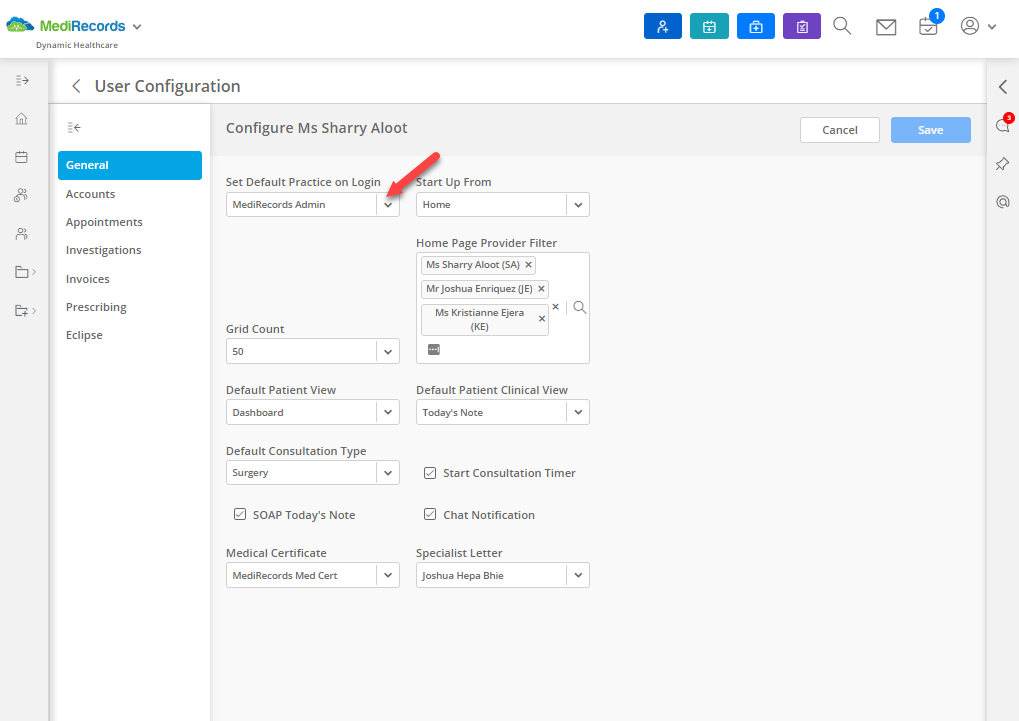The height and width of the screenshot is (721, 1019).
Task: Search providers in Home Page Provider Filter
Action: coord(580,308)
